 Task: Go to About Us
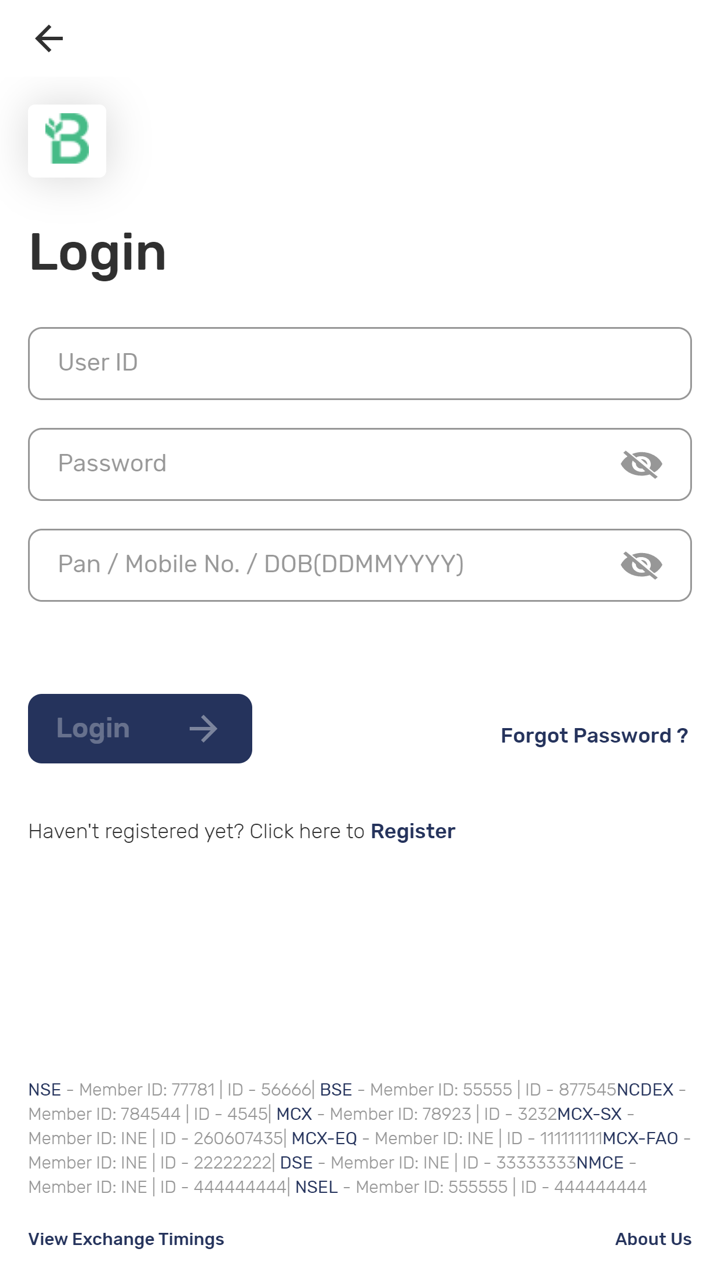tap(653, 1239)
